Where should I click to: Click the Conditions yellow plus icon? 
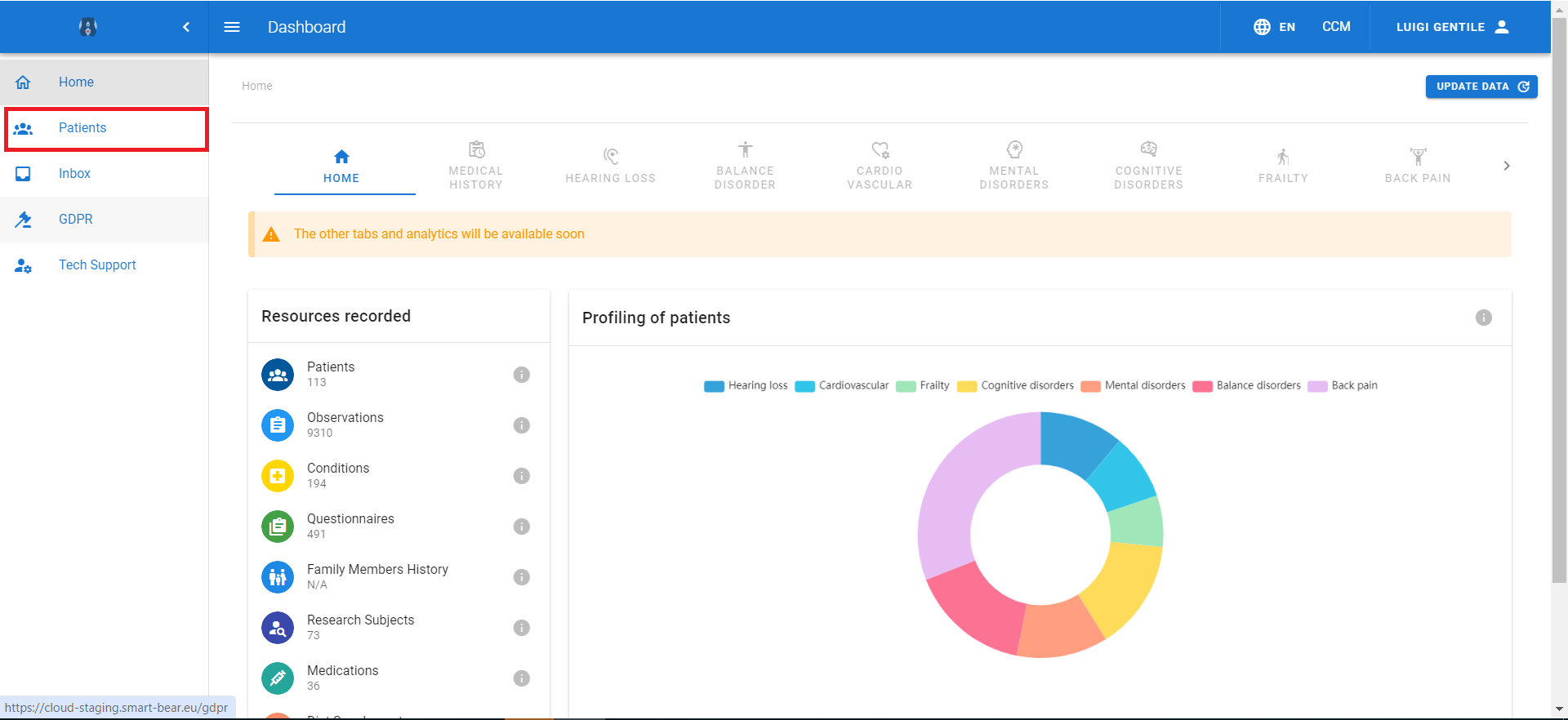pyautogui.click(x=278, y=476)
